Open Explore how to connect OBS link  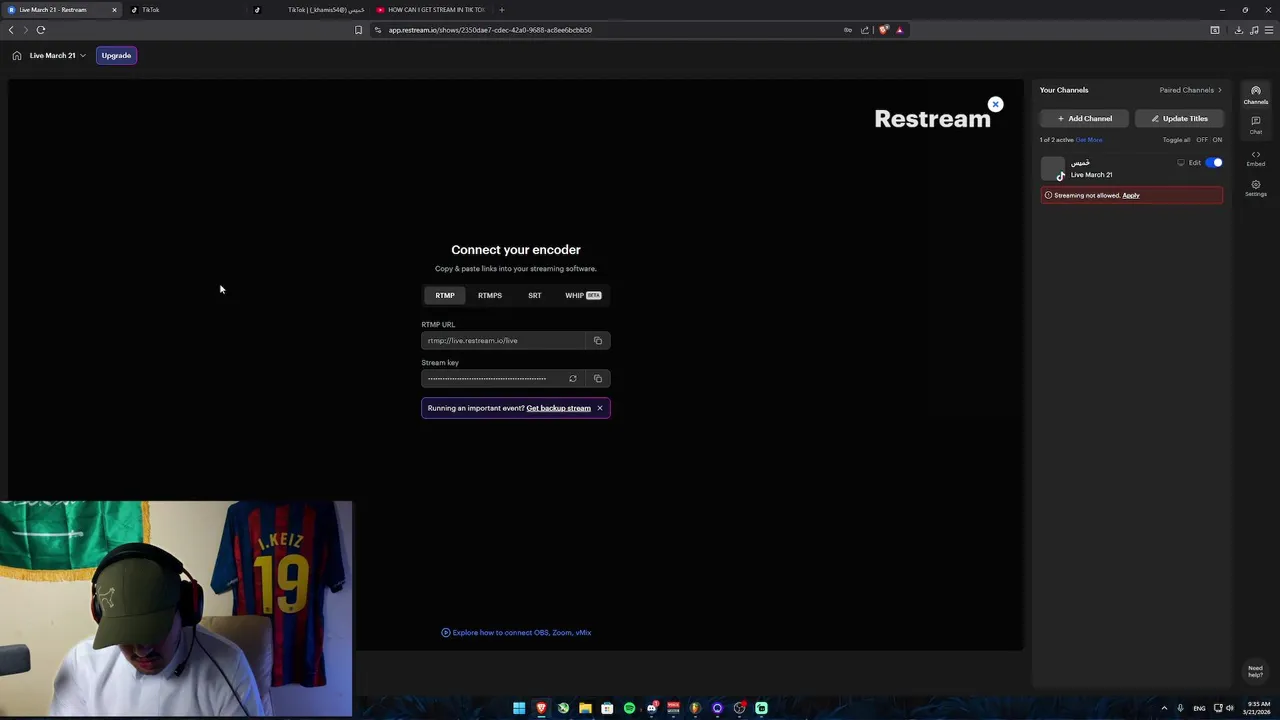point(516,633)
